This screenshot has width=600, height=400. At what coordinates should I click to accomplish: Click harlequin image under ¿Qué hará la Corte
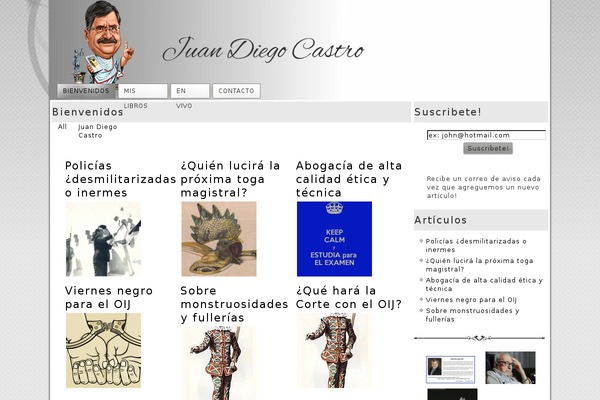tap(334, 351)
